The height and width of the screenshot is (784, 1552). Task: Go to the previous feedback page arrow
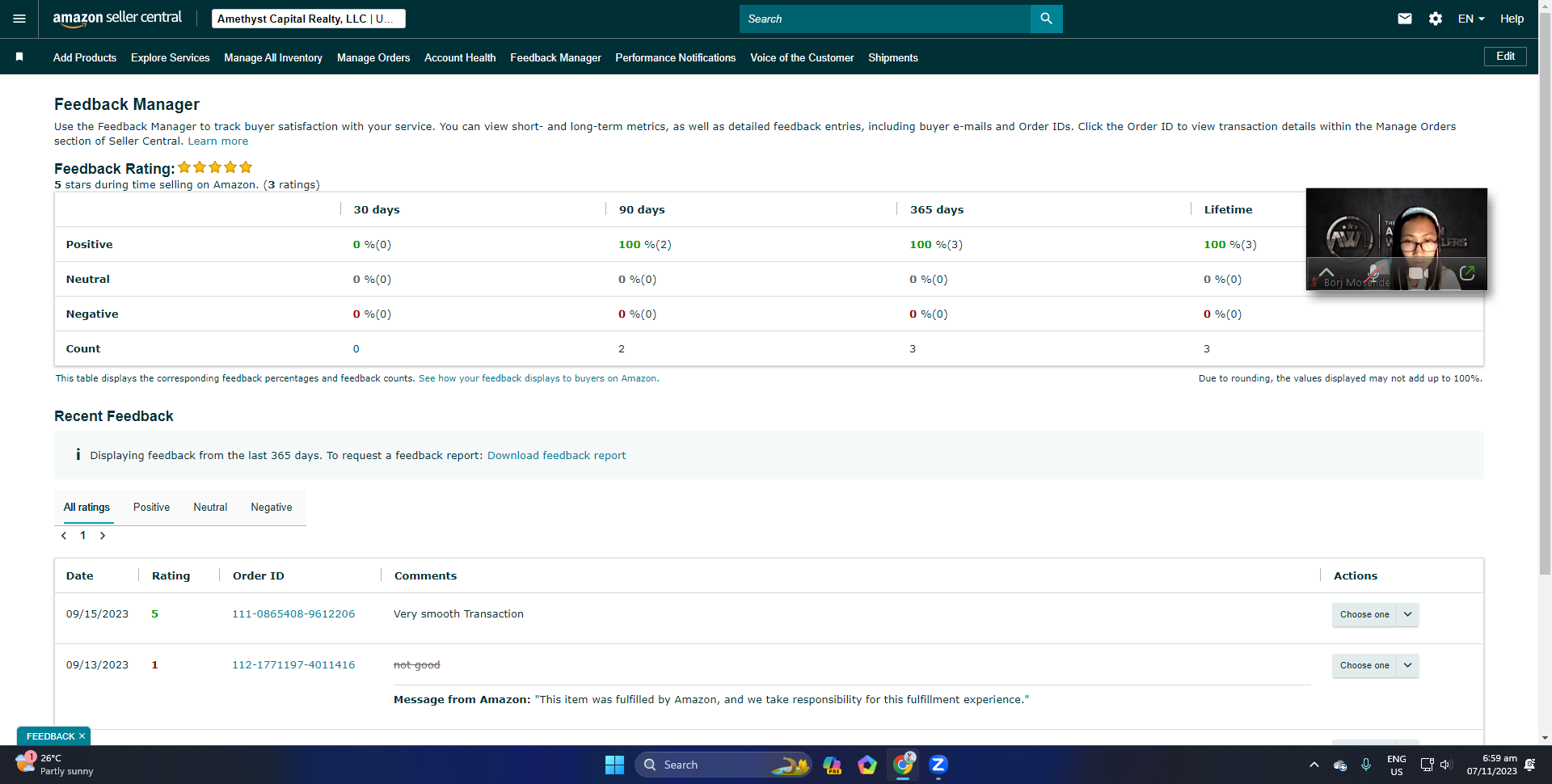[x=64, y=535]
